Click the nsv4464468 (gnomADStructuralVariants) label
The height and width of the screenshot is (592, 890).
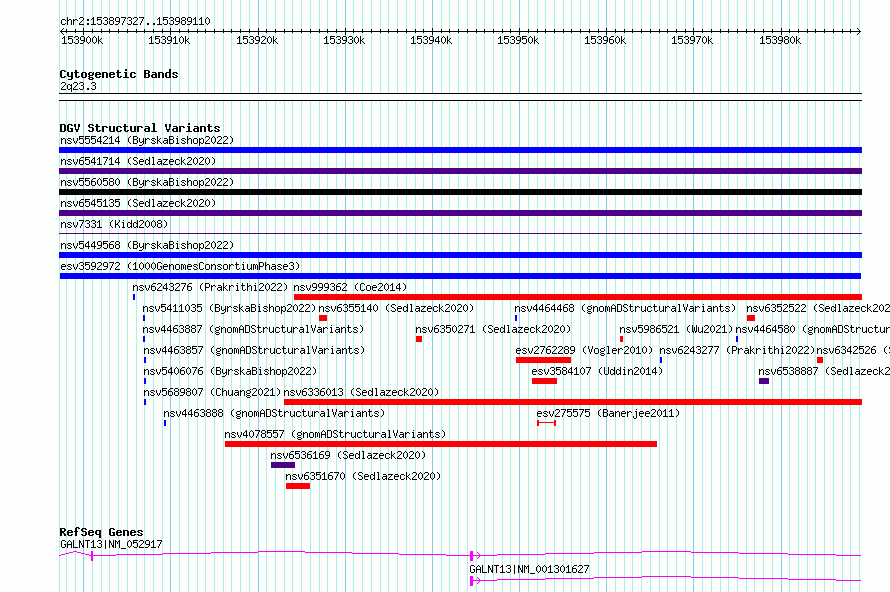pyautogui.click(x=625, y=308)
